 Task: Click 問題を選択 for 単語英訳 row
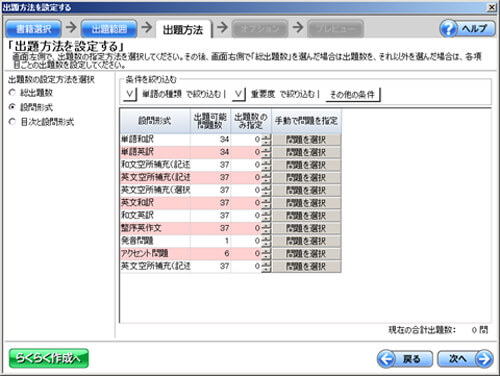306,152
